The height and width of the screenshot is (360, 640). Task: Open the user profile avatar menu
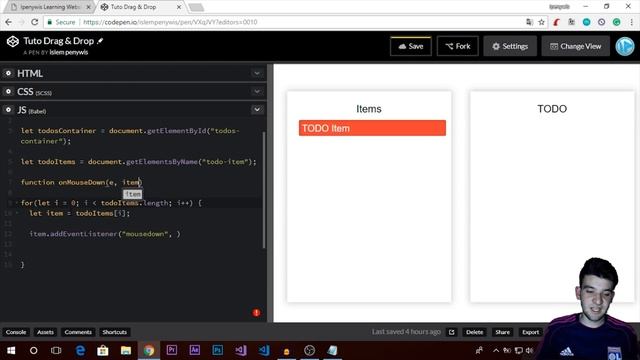coord(624,46)
